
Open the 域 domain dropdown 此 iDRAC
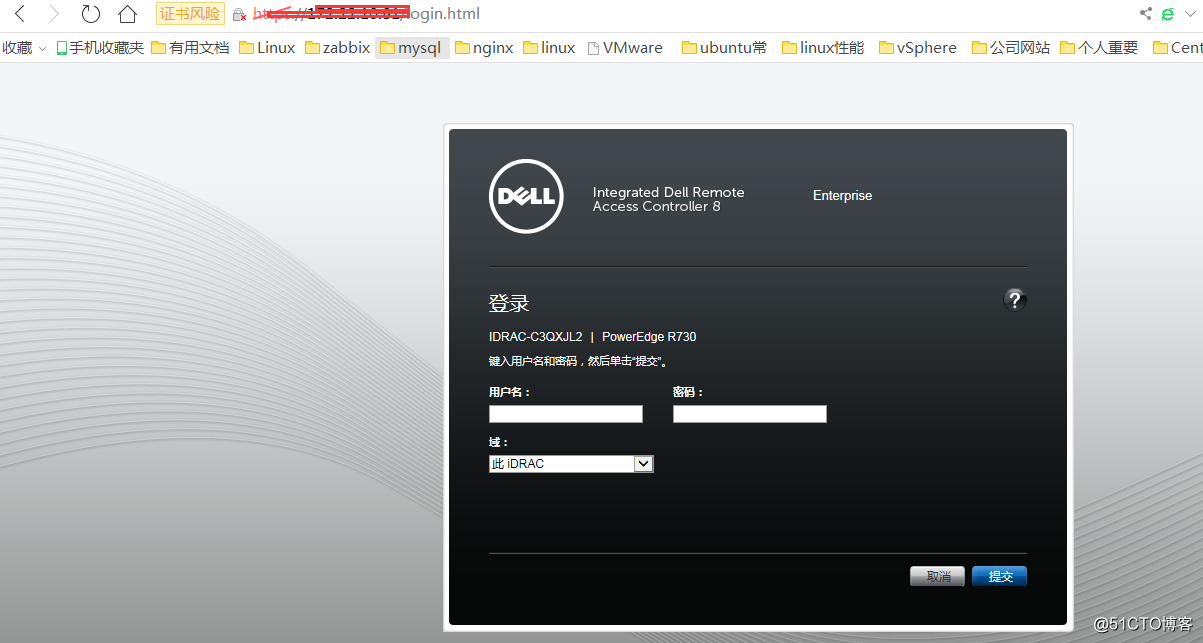(571, 464)
